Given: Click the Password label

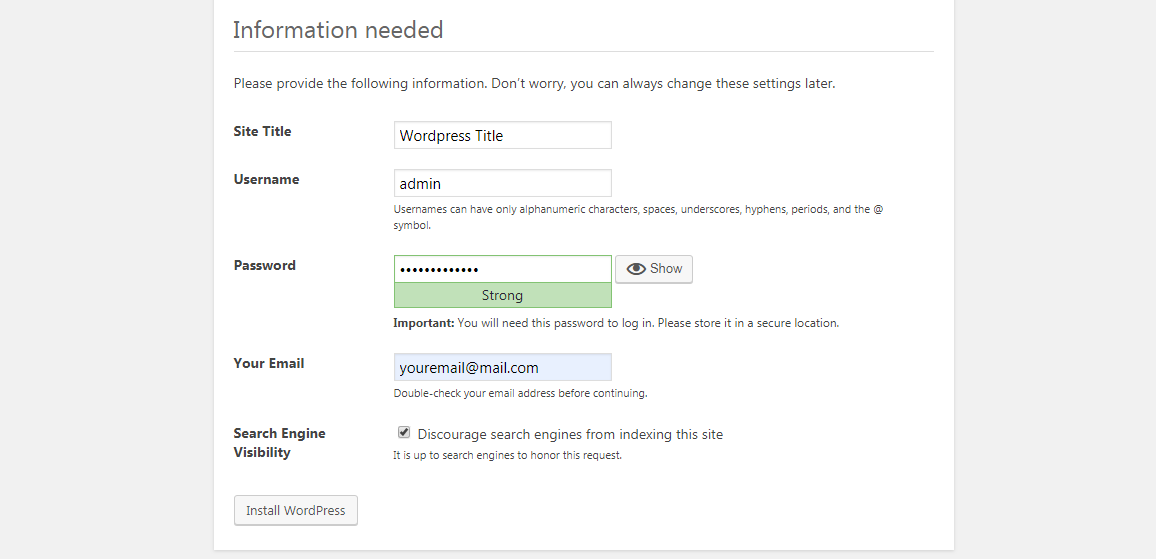Looking at the screenshot, I should (x=265, y=265).
